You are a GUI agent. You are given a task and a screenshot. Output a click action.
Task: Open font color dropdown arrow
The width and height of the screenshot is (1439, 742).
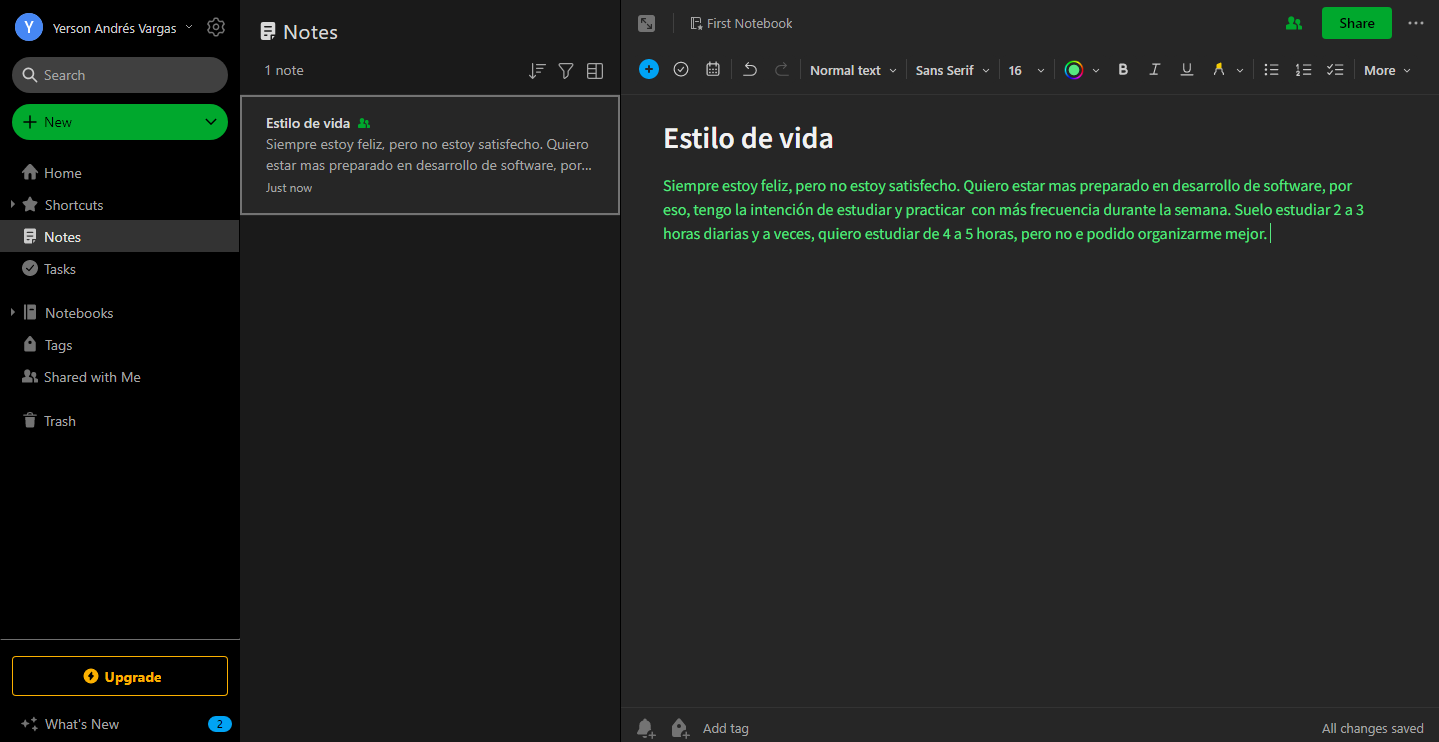tap(1096, 70)
